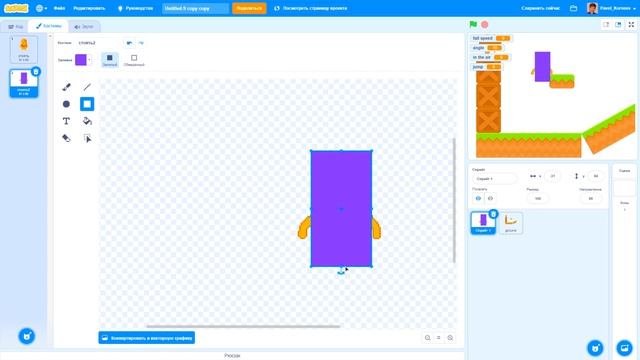Choose the filled rectangle mode

pyautogui.click(x=109, y=60)
